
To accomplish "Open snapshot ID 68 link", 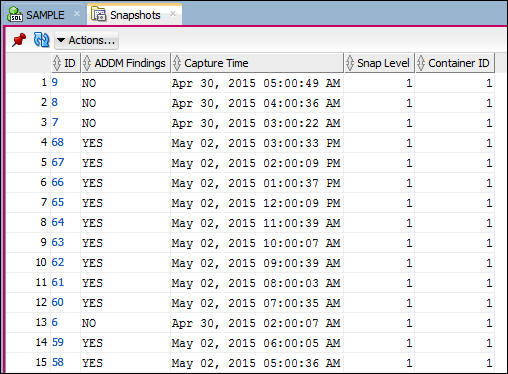I will 58,142.
